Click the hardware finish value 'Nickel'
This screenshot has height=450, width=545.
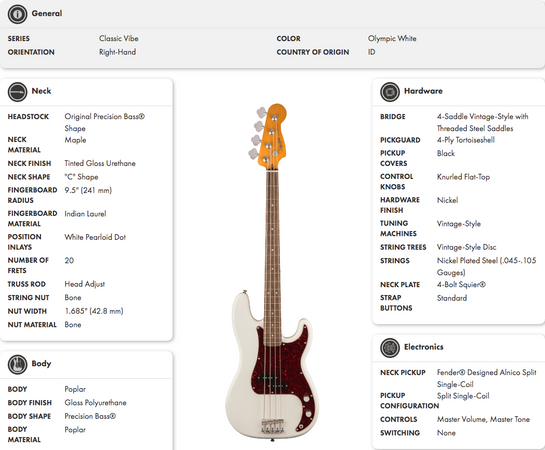point(447,201)
